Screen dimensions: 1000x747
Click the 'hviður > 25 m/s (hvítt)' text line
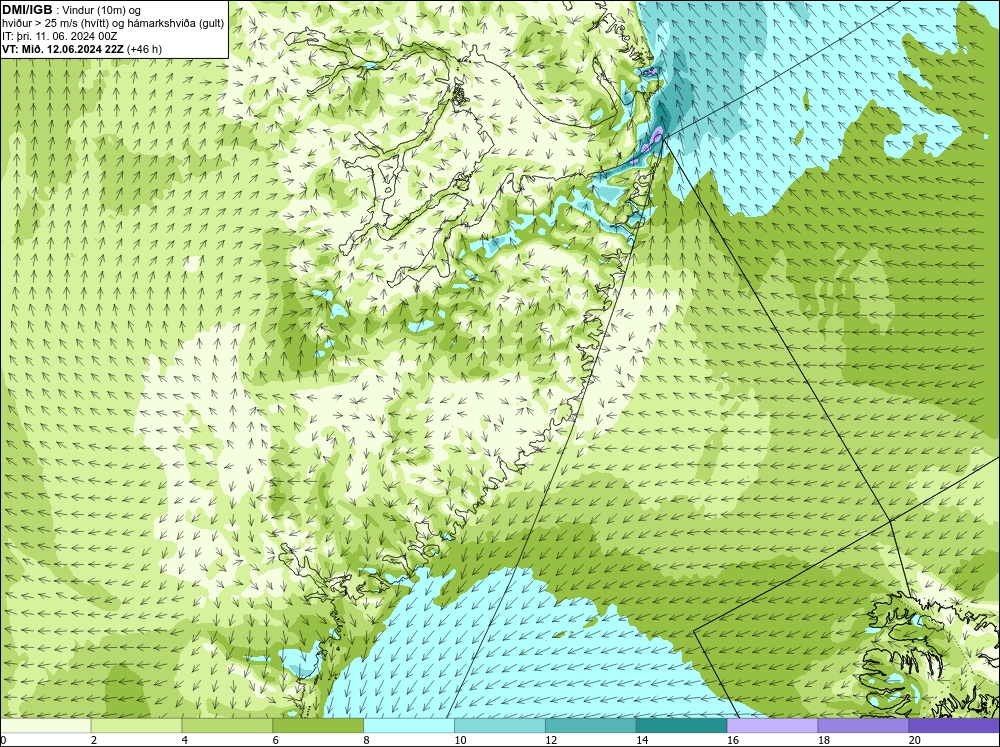click(113, 24)
